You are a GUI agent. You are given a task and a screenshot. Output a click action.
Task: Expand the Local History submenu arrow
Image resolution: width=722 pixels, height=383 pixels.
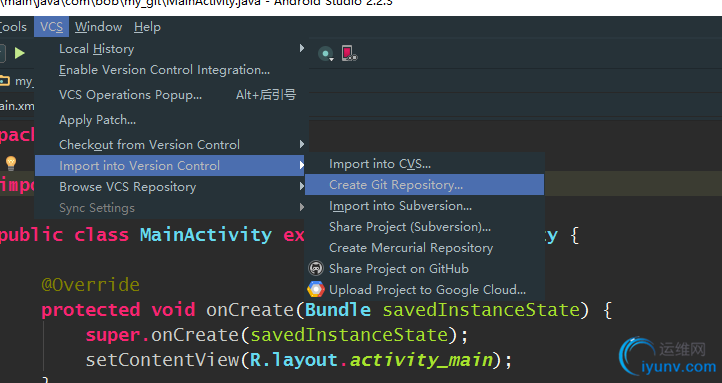(x=302, y=48)
